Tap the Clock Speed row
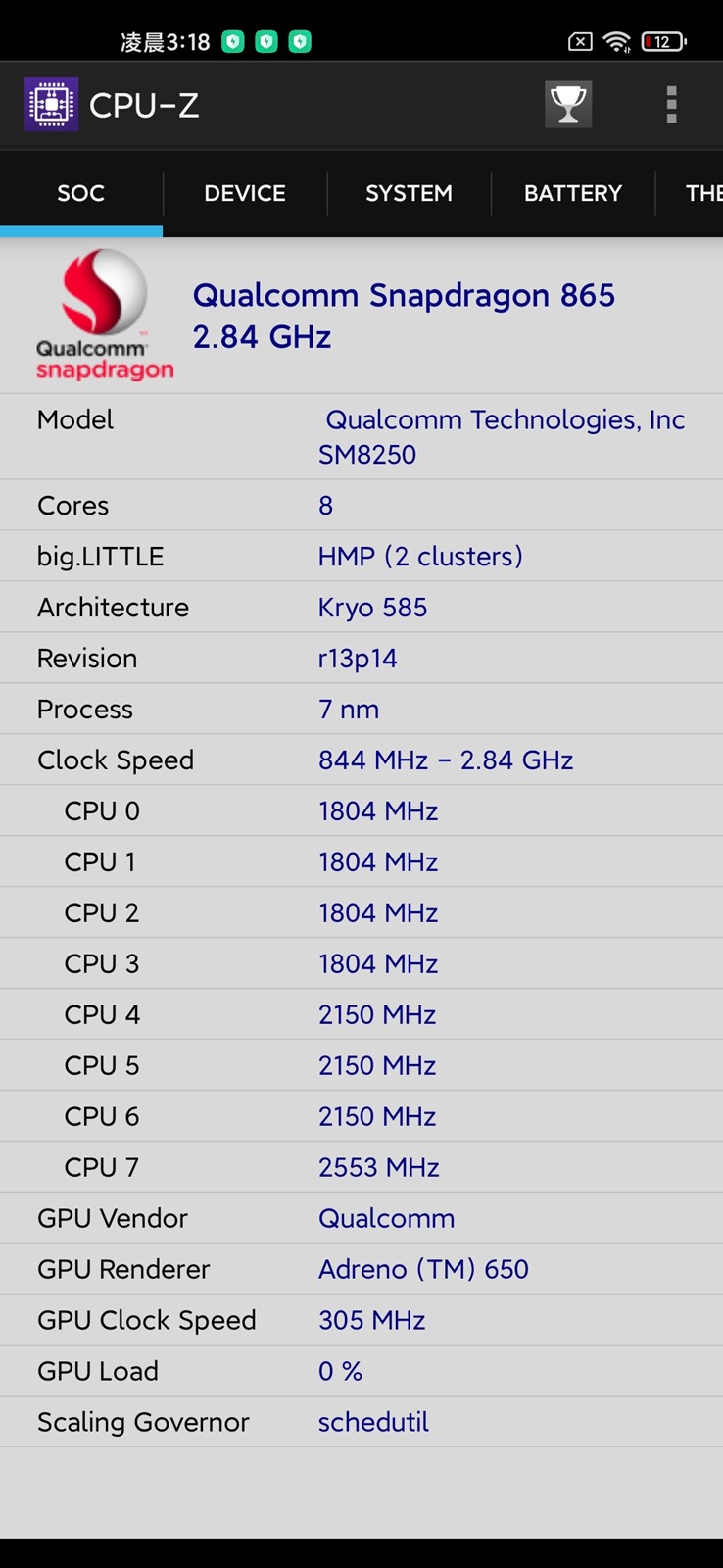 pos(361,759)
